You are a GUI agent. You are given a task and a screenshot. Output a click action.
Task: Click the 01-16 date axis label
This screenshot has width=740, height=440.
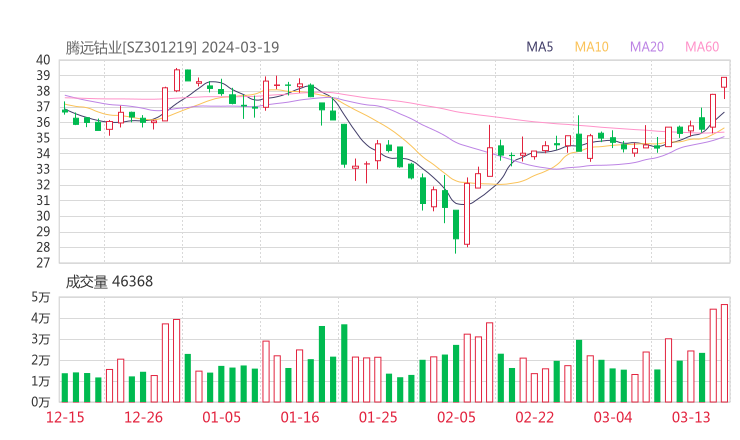(x=300, y=417)
